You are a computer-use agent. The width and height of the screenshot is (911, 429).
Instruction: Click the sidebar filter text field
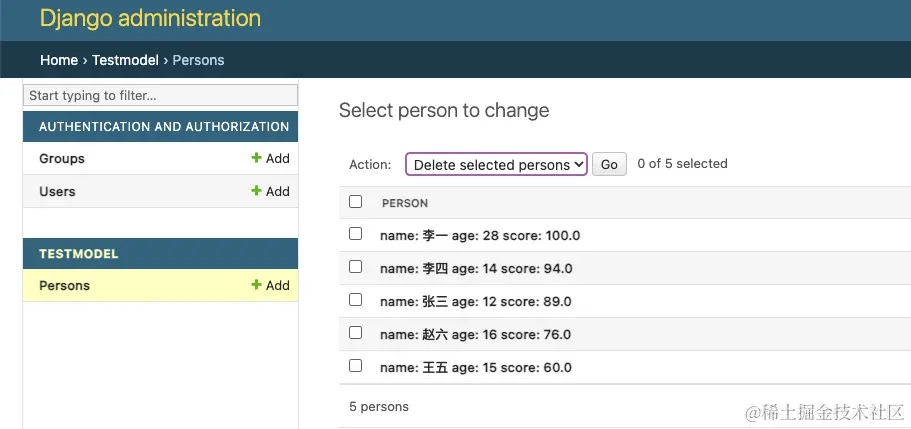[x=161, y=96]
